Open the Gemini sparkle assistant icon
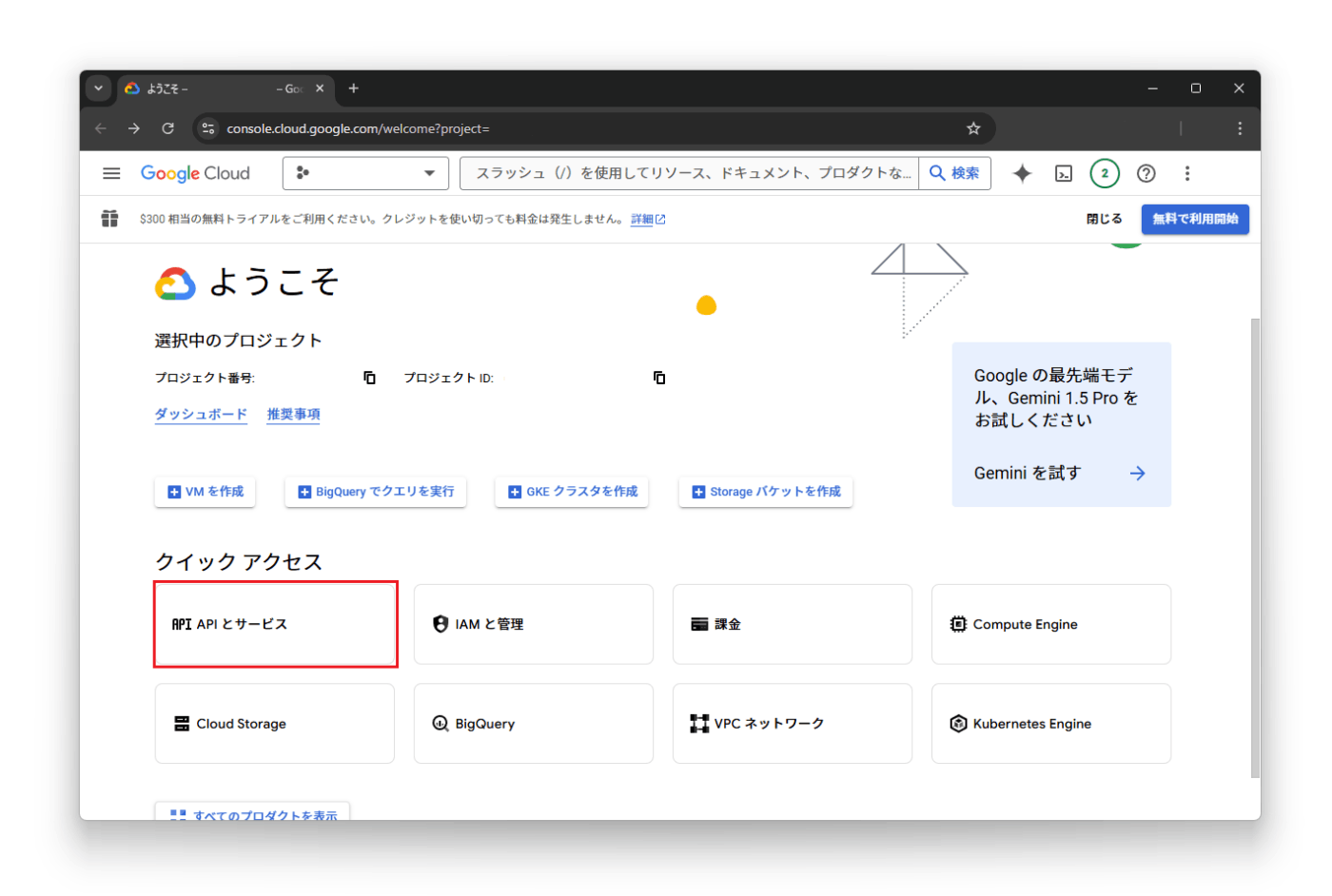 tap(1022, 173)
